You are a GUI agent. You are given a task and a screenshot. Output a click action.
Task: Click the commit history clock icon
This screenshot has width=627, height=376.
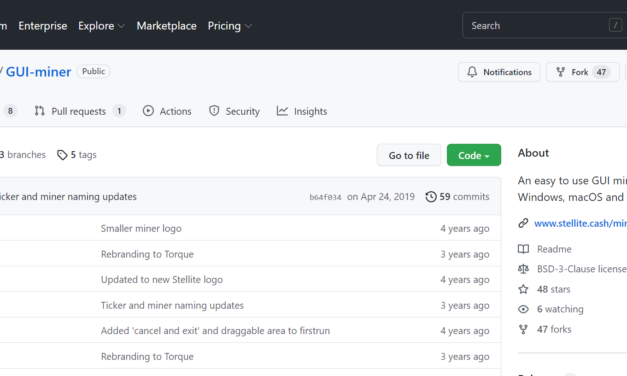(x=431, y=197)
